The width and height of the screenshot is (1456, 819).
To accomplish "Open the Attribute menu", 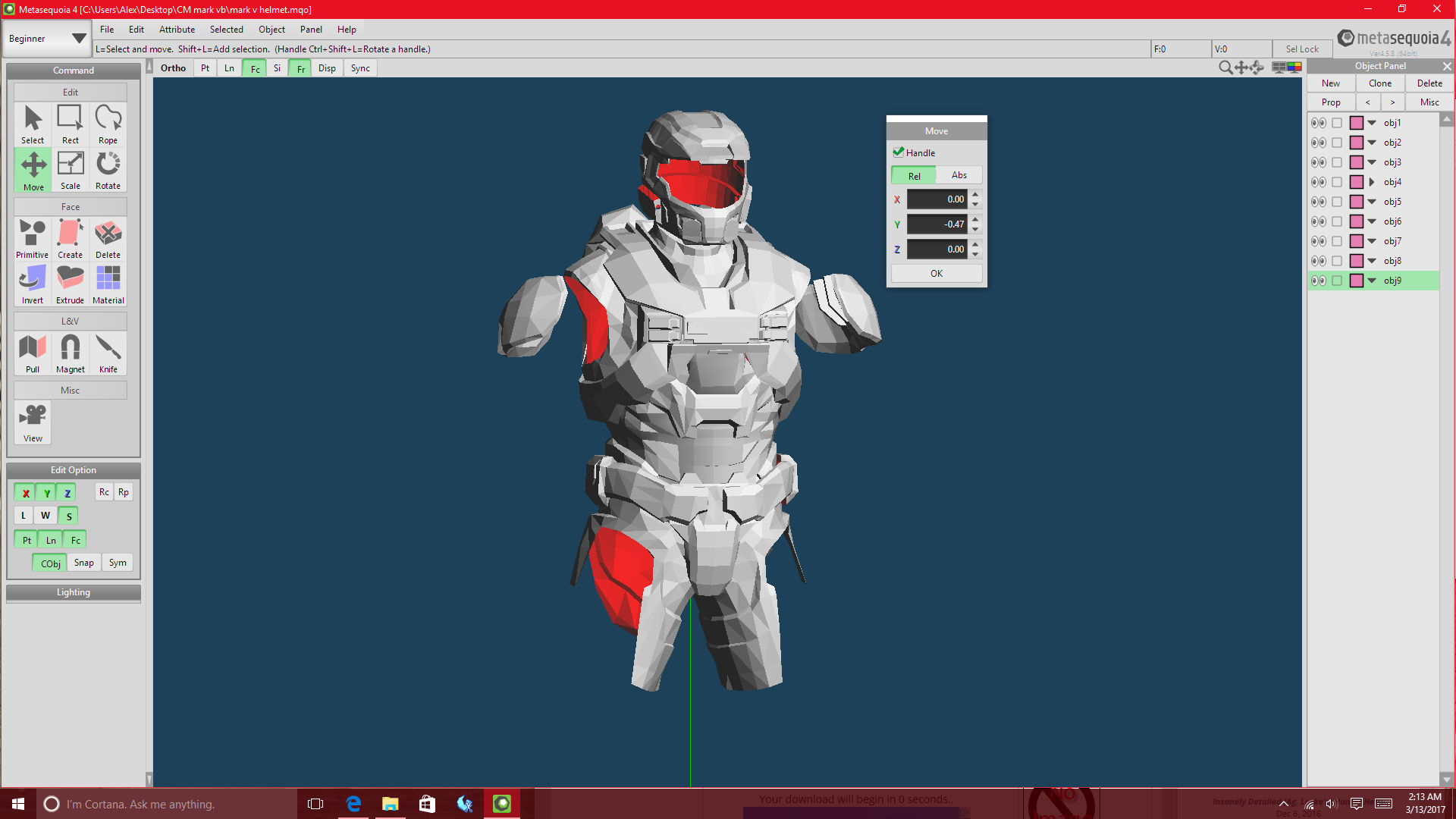I will pos(177,30).
